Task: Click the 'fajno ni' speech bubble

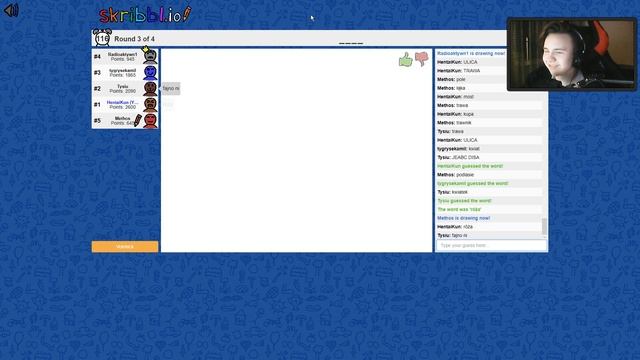Action: point(171,88)
